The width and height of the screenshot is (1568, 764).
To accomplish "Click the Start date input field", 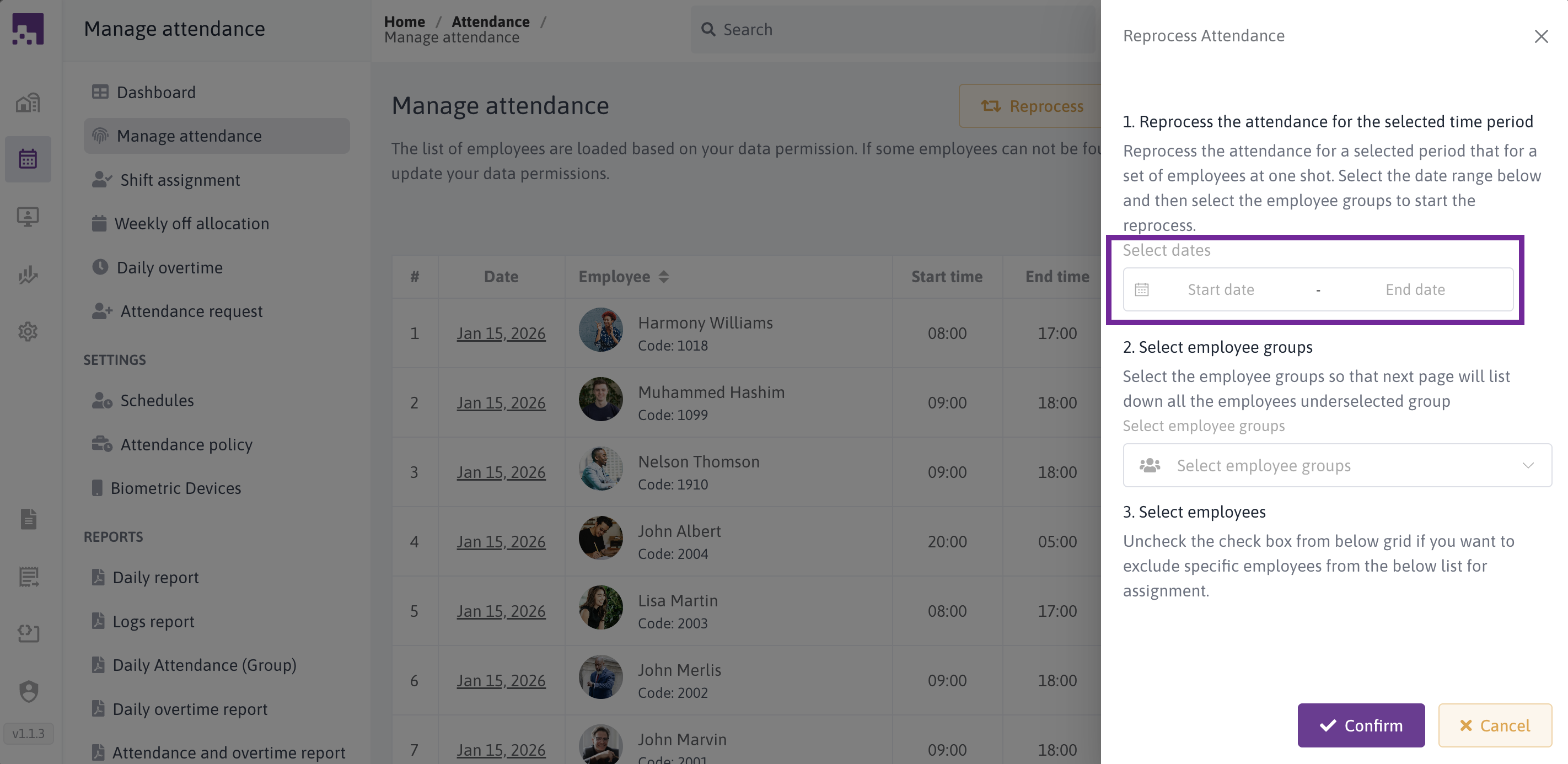I will [1221, 290].
